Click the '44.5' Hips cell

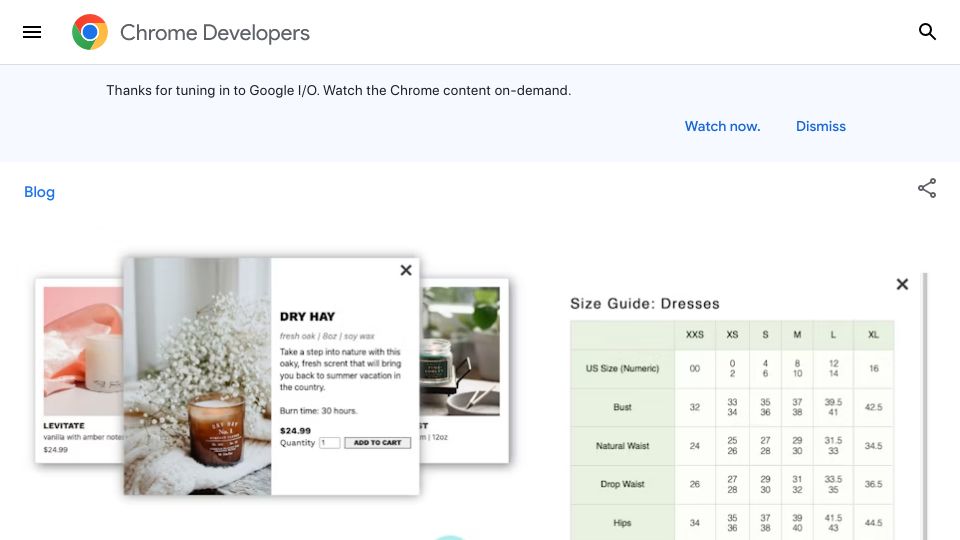click(874, 523)
